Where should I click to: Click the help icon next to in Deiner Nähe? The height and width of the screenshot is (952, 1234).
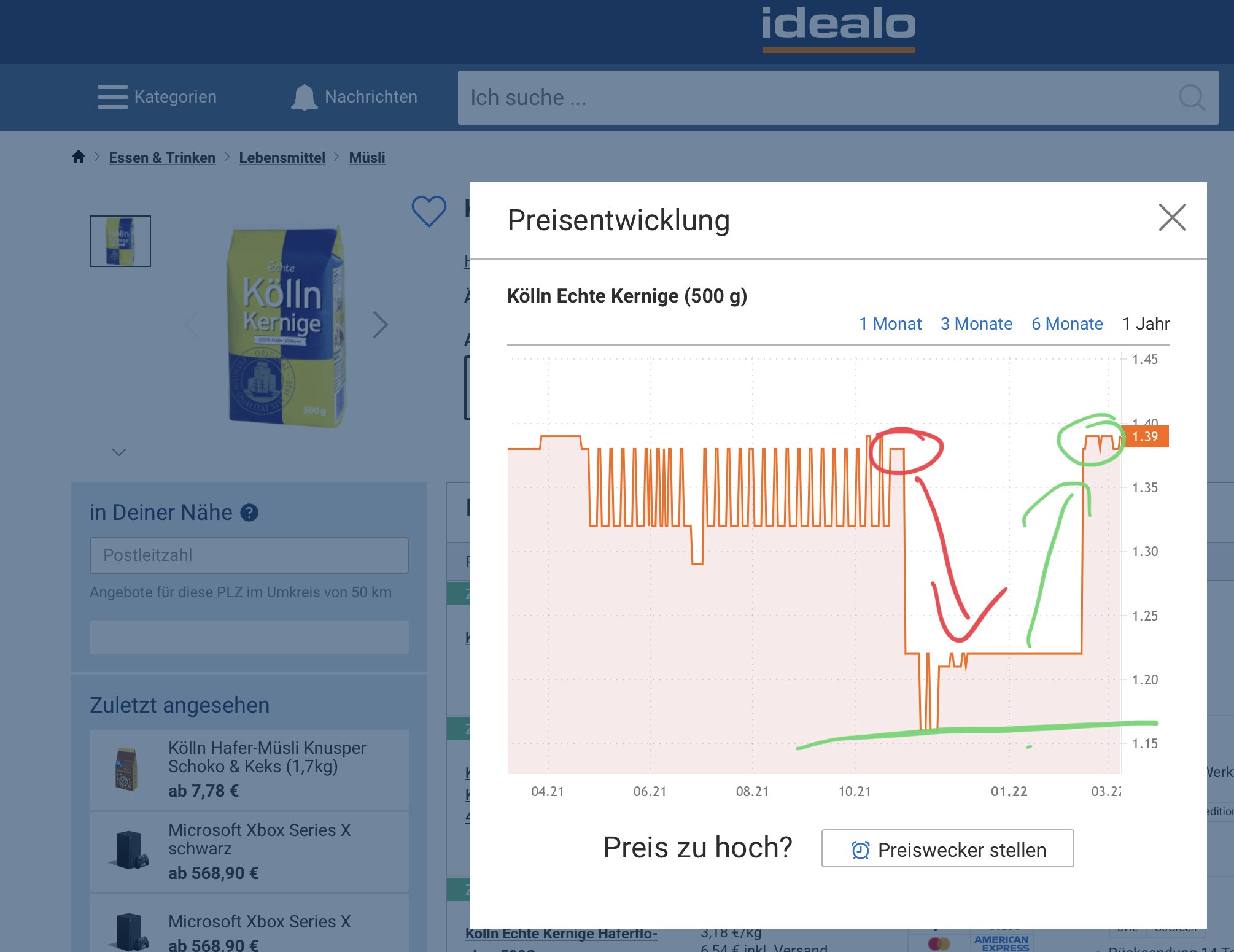pos(249,513)
